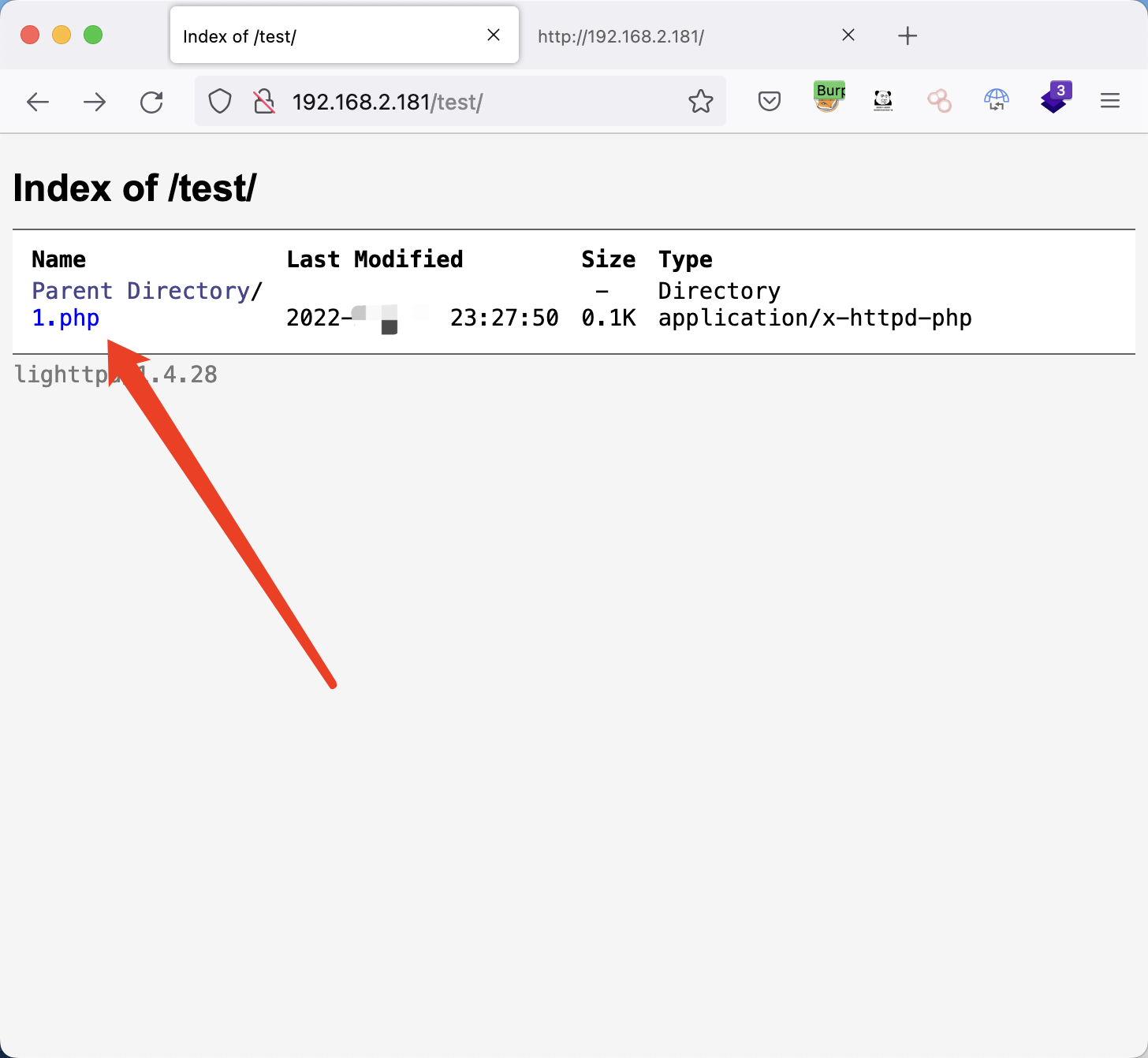1148x1058 pixels.
Task: Reload the current page
Action: coord(151,102)
